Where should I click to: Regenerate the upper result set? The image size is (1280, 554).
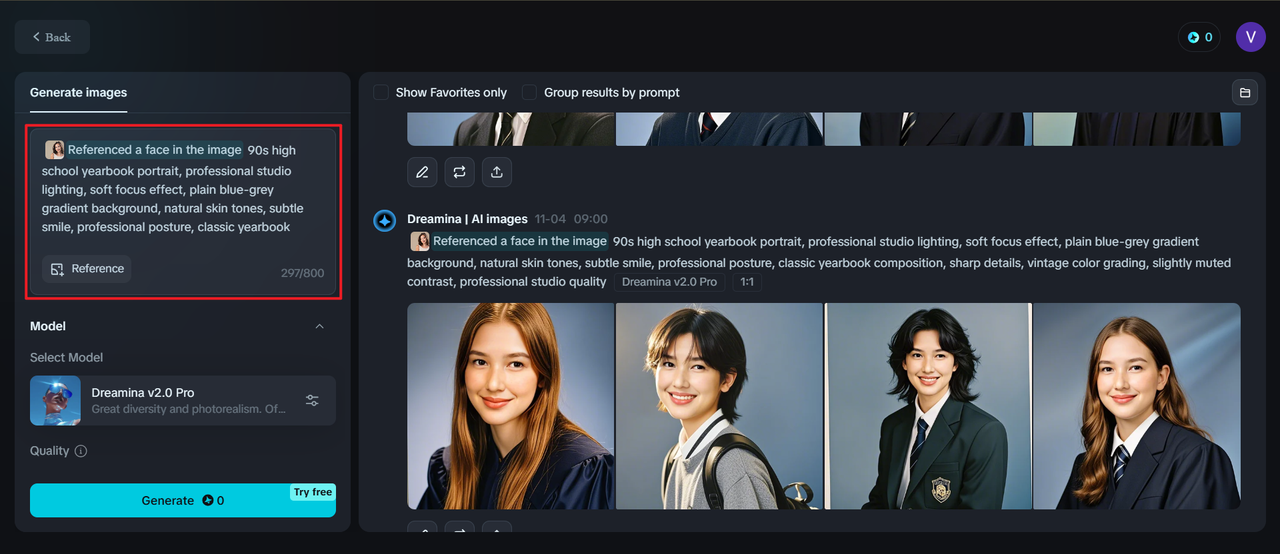(459, 172)
